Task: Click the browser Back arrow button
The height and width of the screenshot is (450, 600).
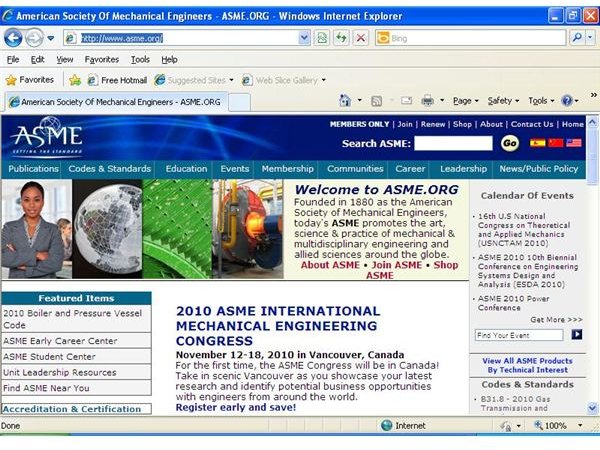Action: click(13, 38)
